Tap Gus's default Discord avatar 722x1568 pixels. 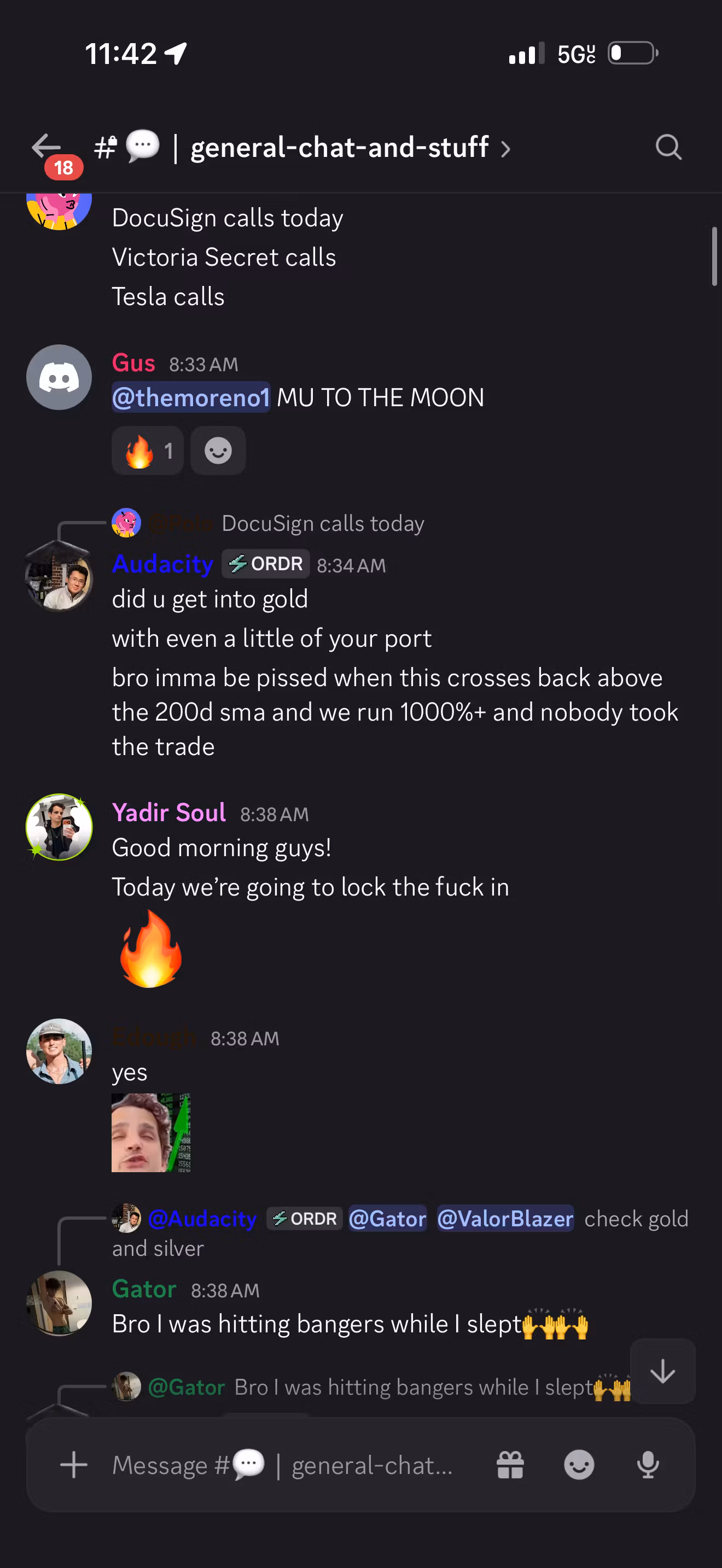coord(59,378)
